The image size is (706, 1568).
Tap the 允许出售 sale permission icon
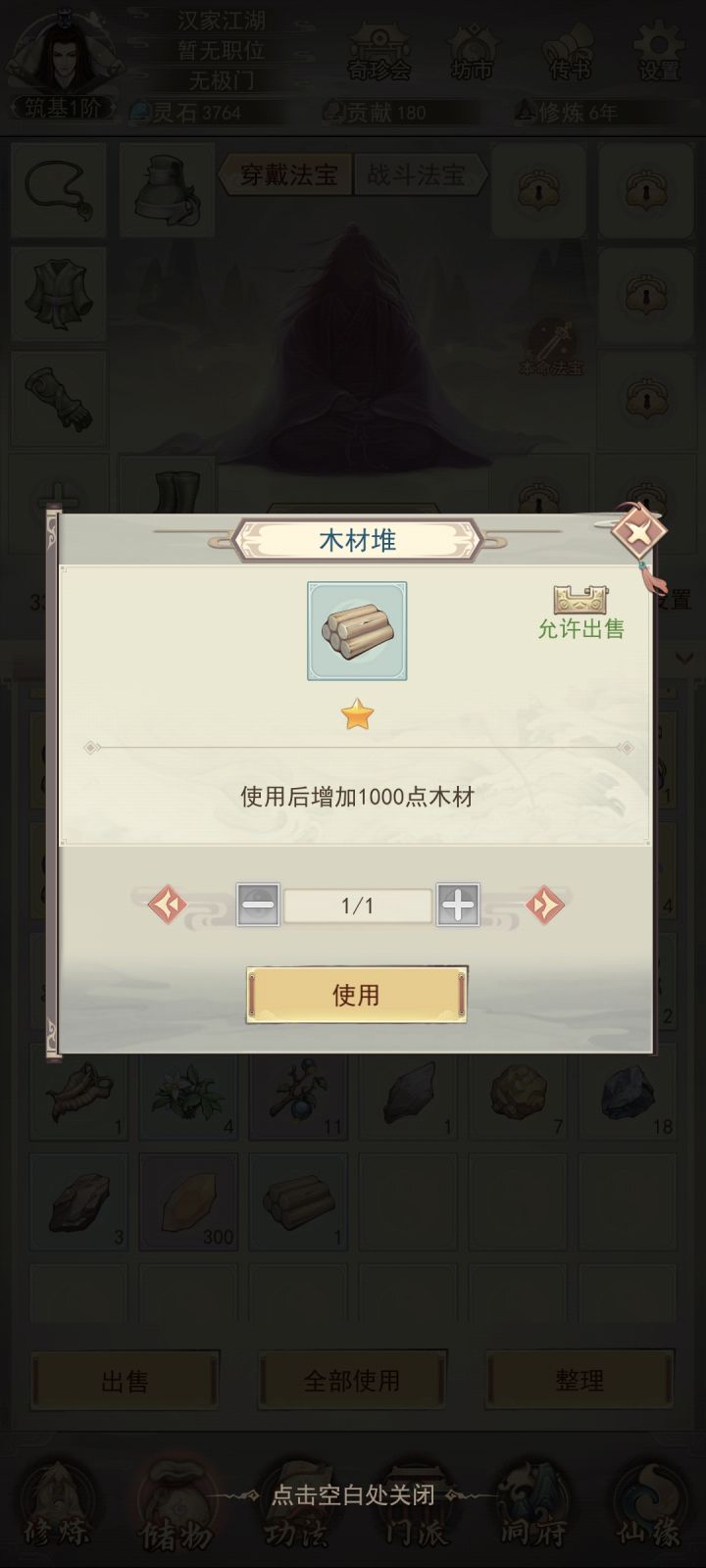pyautogui.click(x=580, y=612)
